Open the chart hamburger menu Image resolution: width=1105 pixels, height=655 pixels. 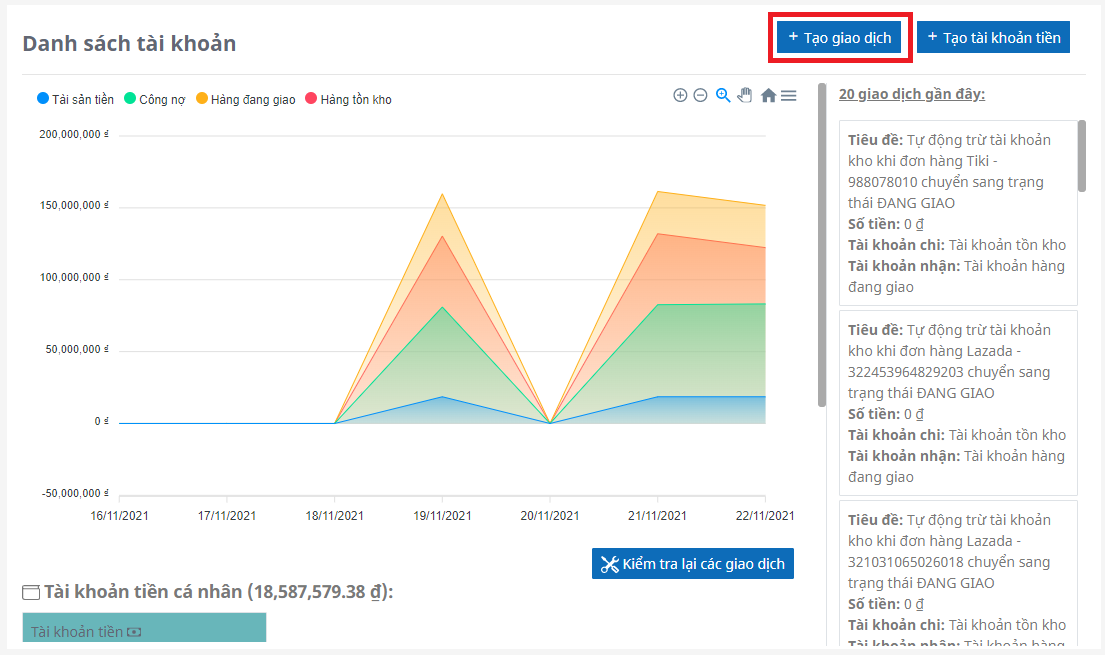coord(789,95)
